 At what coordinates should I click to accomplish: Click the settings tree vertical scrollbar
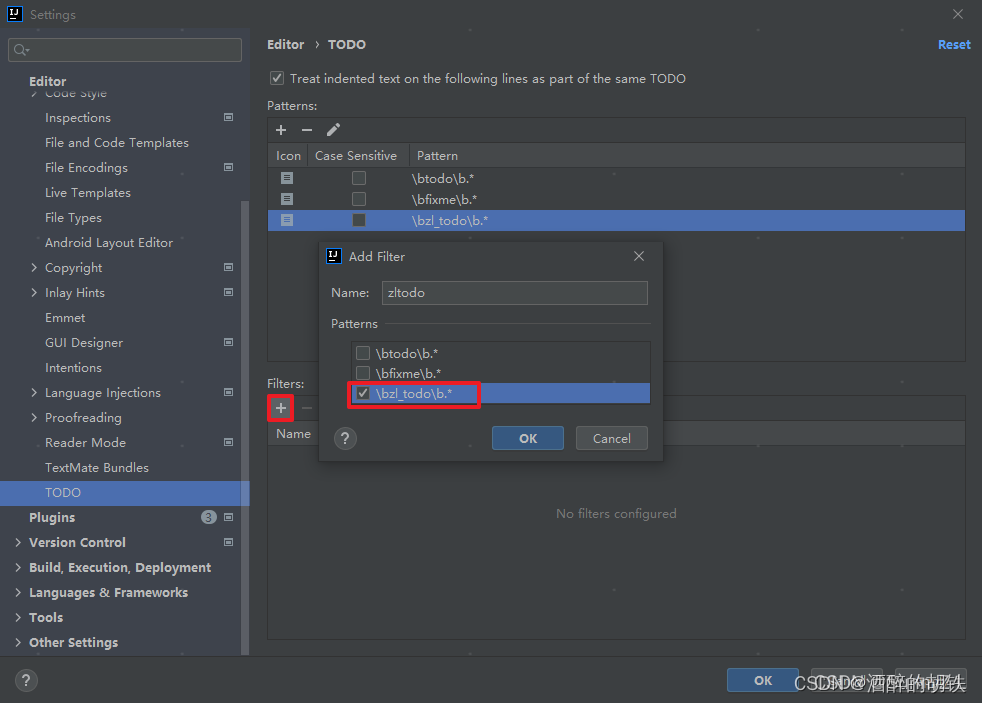[x=245, y=428]
